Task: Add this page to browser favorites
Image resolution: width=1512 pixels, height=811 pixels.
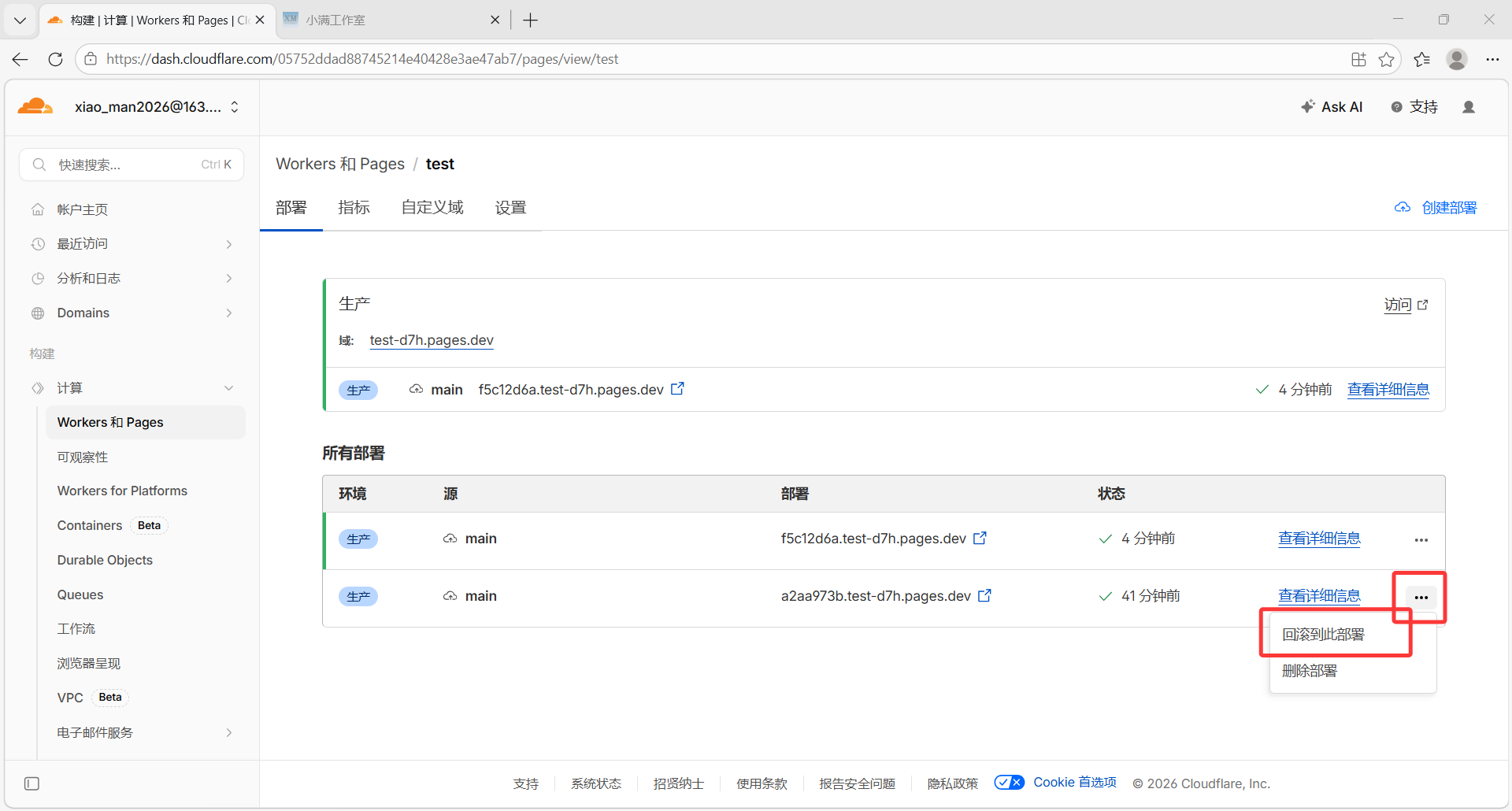Action: 1386,59
